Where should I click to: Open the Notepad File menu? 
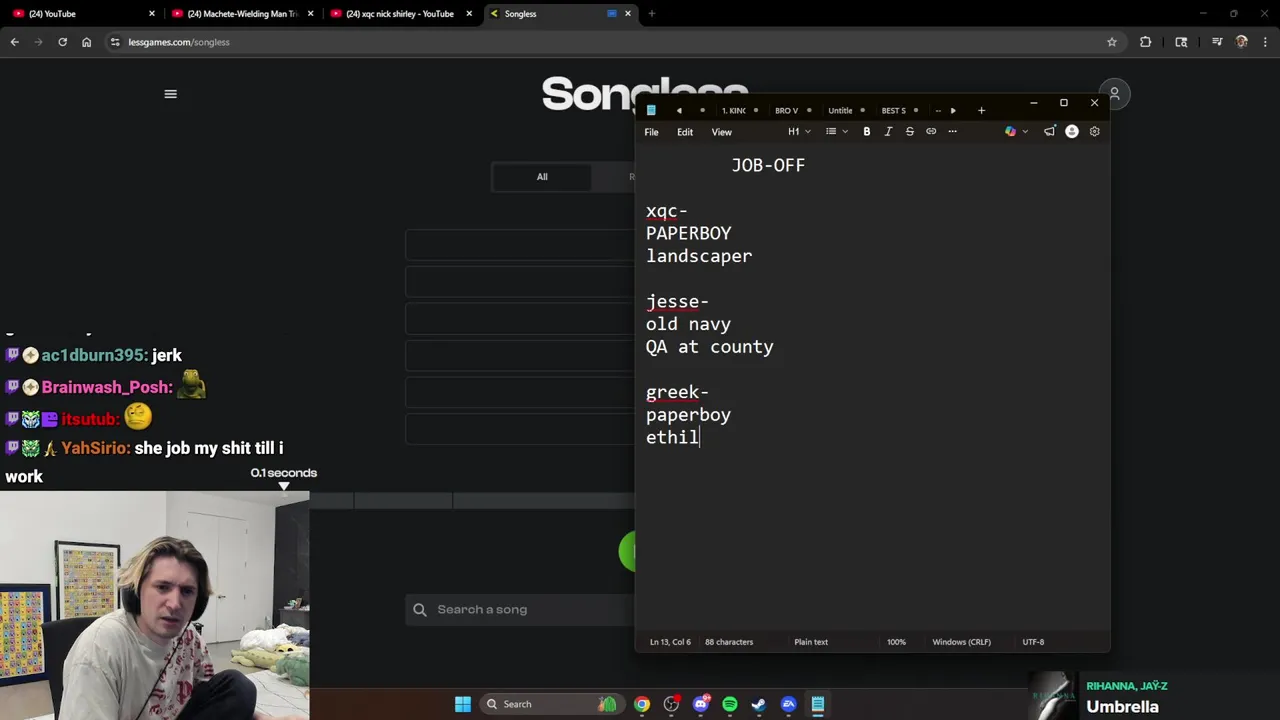[651, 132]
